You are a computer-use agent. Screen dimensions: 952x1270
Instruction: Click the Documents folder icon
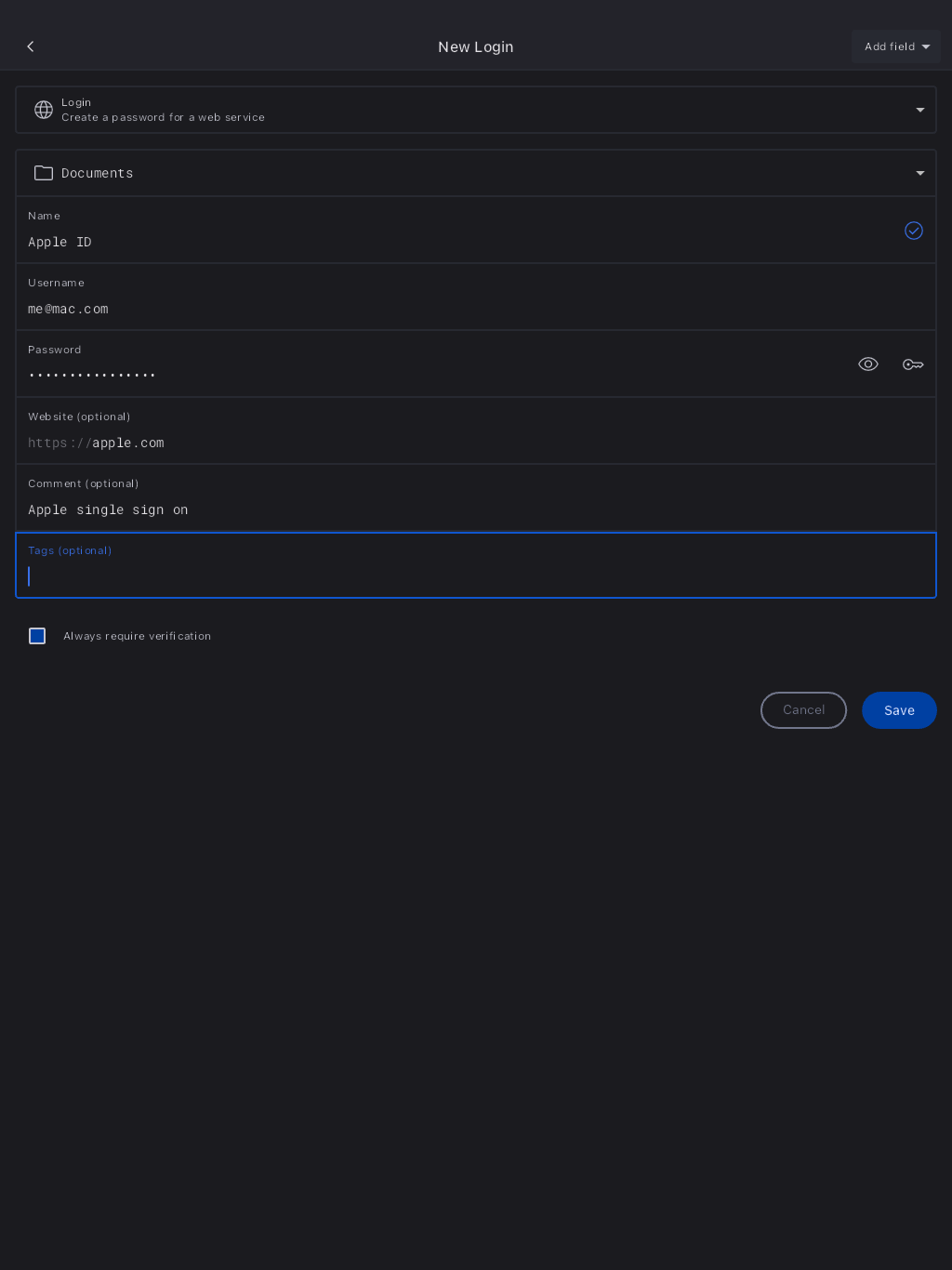[x=44, y=173]
